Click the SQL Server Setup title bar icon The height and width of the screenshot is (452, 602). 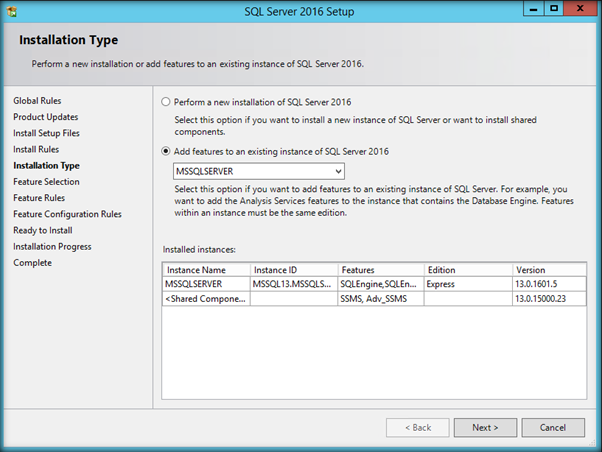coord(13,12)
